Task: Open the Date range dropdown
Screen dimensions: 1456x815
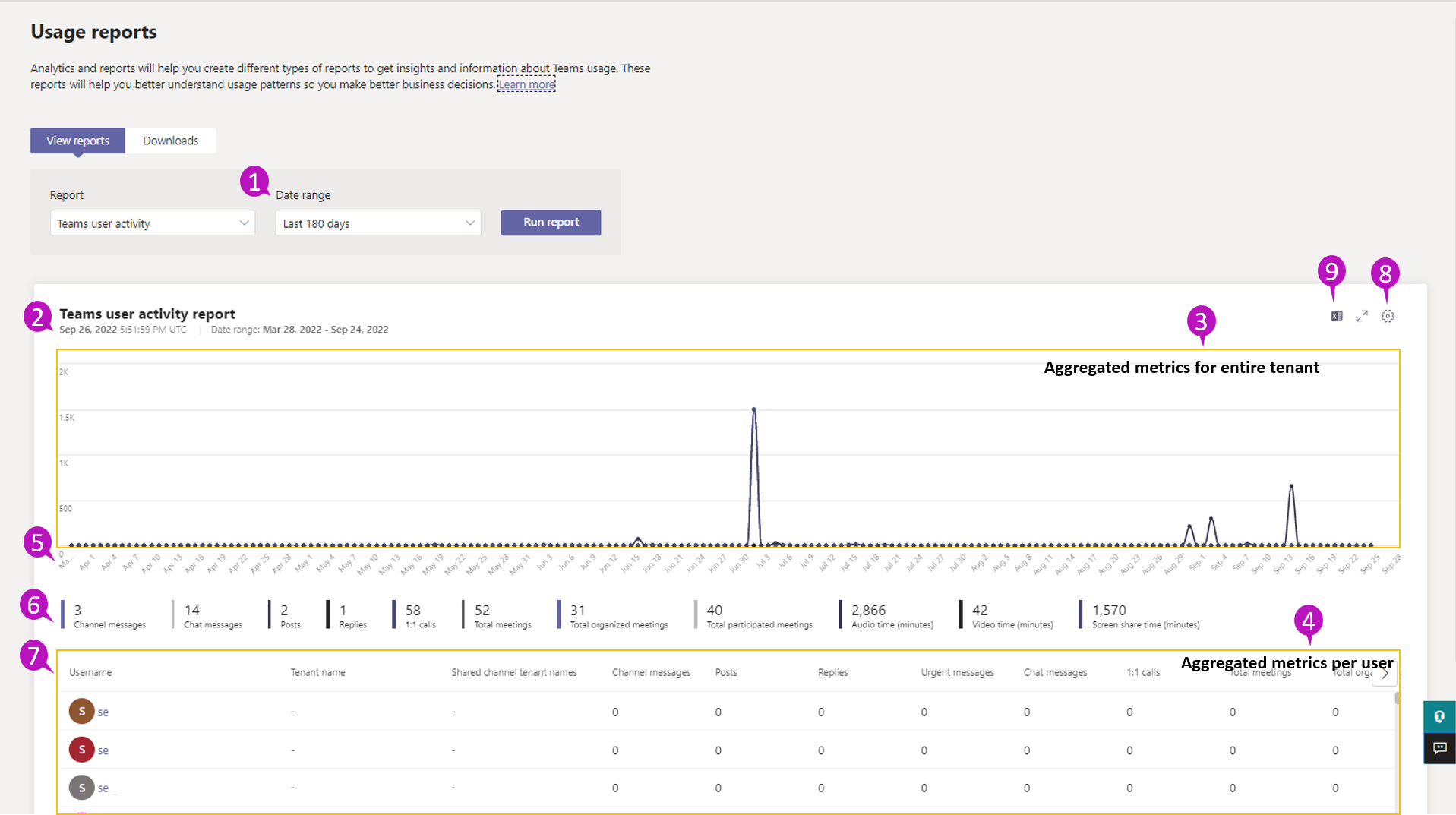Action: tap(377, 223)
